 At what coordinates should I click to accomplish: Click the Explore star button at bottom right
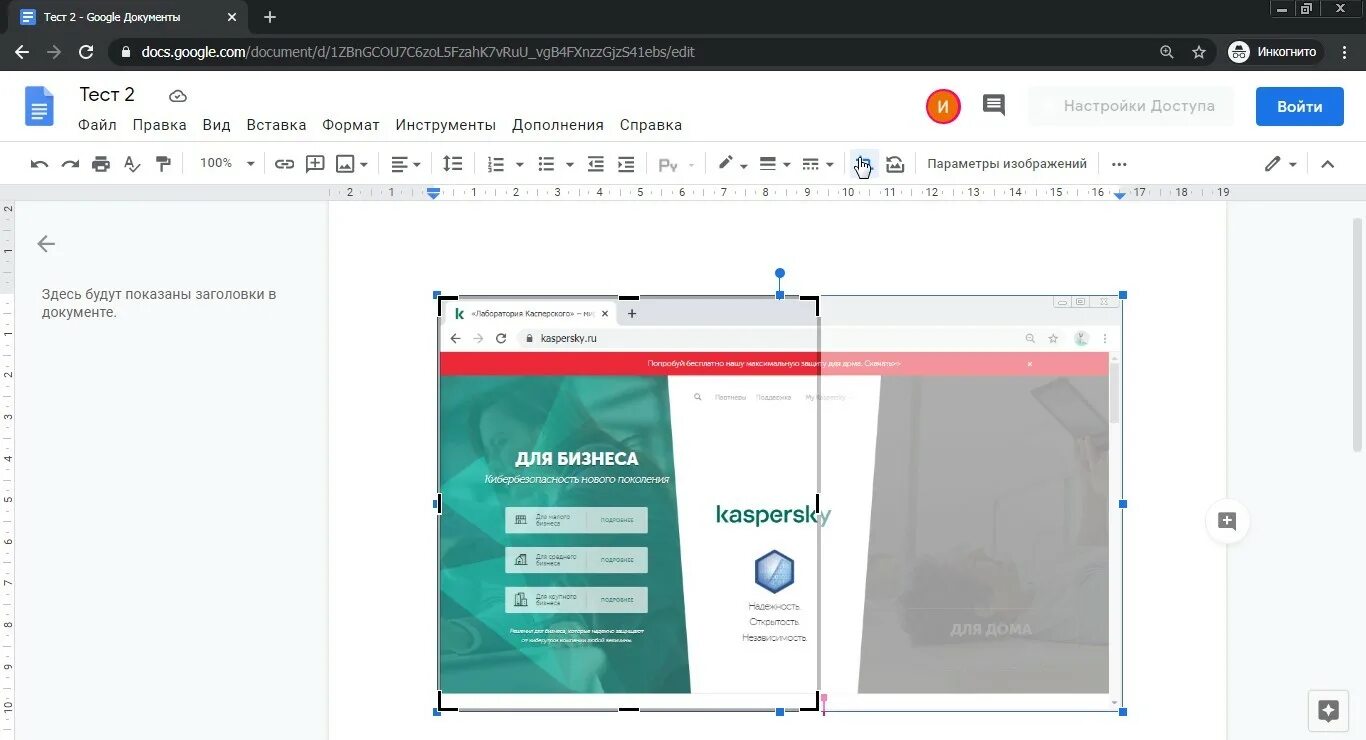tap(1328, 711)
